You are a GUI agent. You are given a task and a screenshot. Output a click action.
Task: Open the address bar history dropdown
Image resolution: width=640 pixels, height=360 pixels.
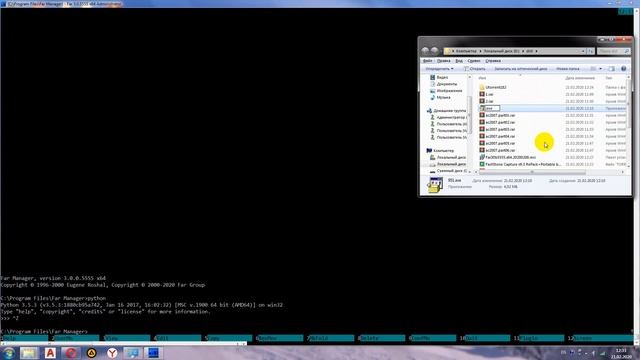(x=583, y=51)
